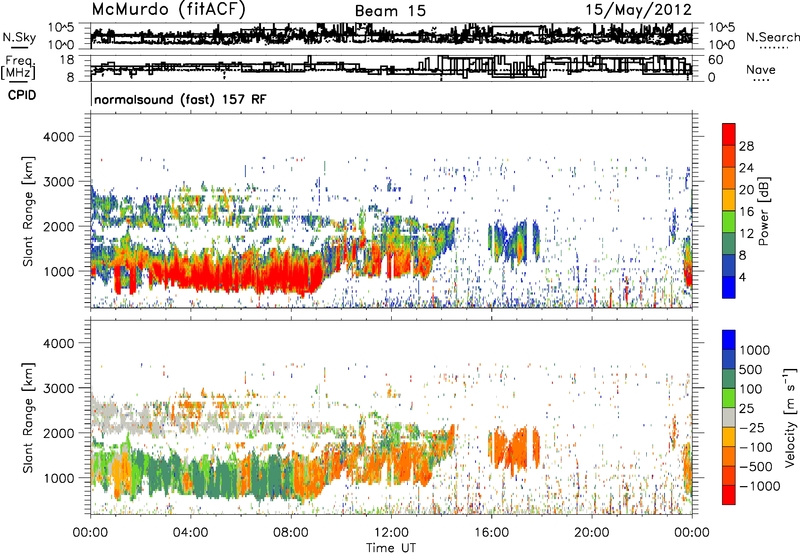
Task: Click the 4000 tick on power panel
Action: (x=59, y=137)
